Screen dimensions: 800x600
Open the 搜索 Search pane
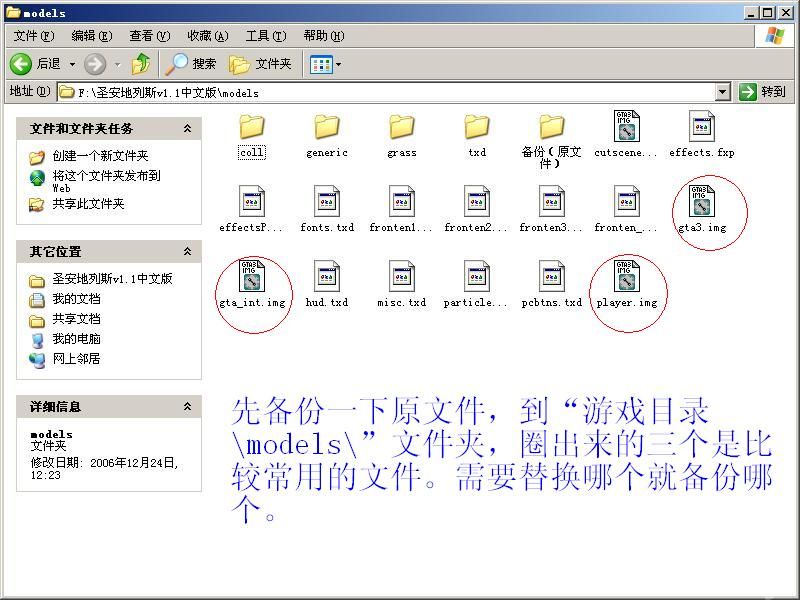coord(191,64)
